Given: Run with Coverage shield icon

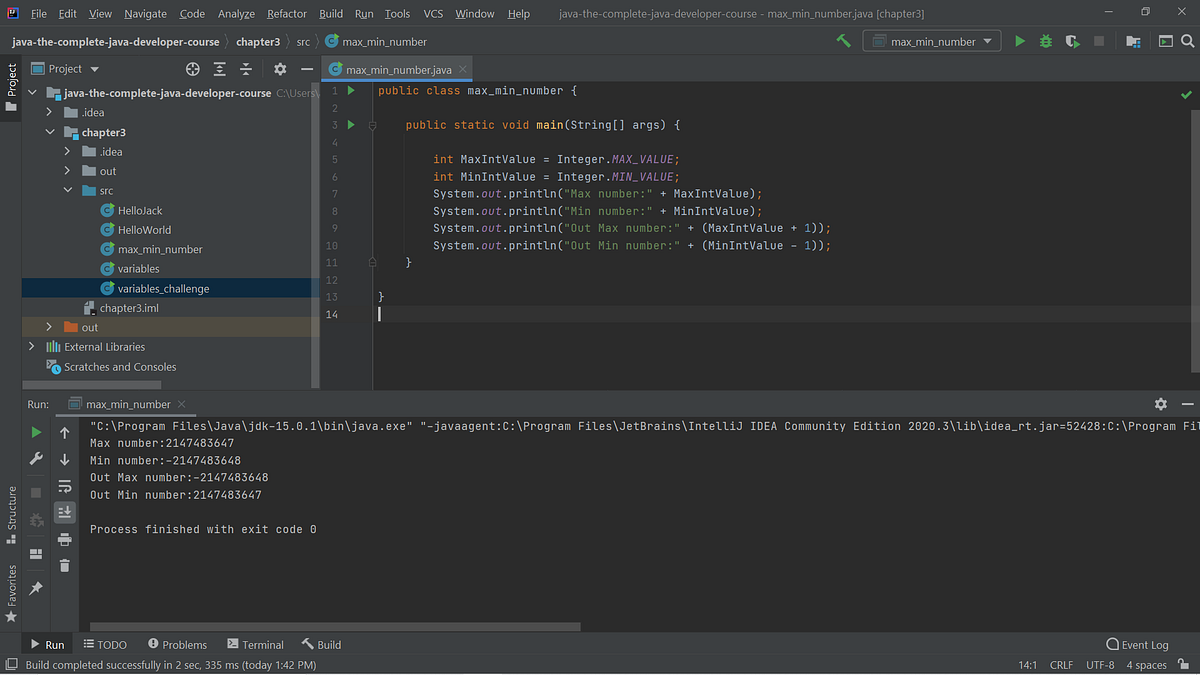Looking at the screenshot, I should tap(1073, 41).
